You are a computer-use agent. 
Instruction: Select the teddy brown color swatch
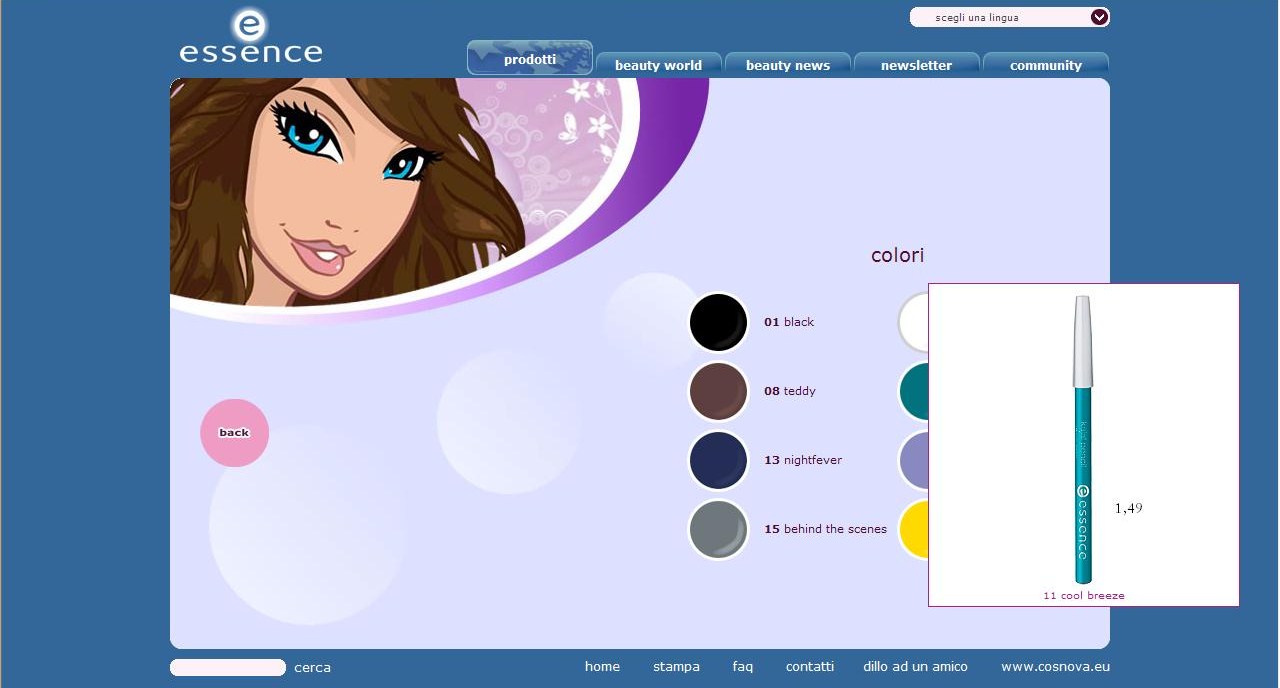[x=719, y=391]
